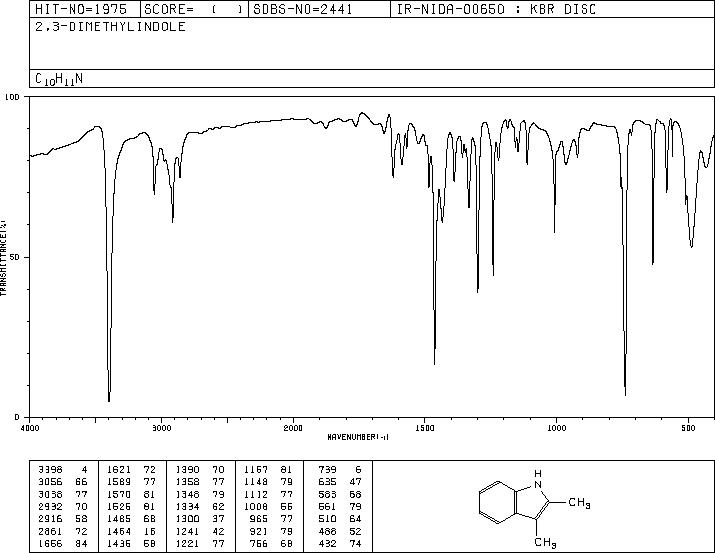This screenshot has height=553, width=715.
Task: Click the 1500 x-axis tick label
Action: pyautogui.click(x=425, y=428)
